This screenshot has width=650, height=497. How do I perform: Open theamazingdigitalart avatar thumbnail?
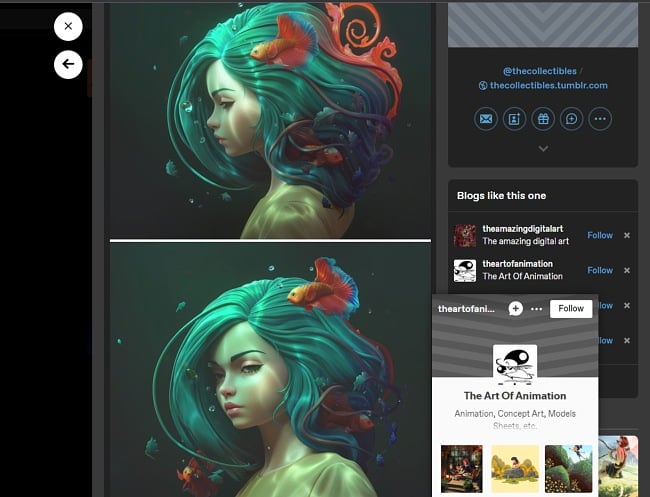[x=465, y=235]
